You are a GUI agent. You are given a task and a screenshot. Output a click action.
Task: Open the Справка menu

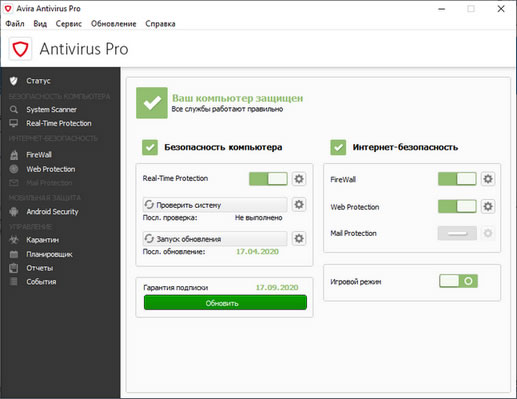tap(160, 24)
